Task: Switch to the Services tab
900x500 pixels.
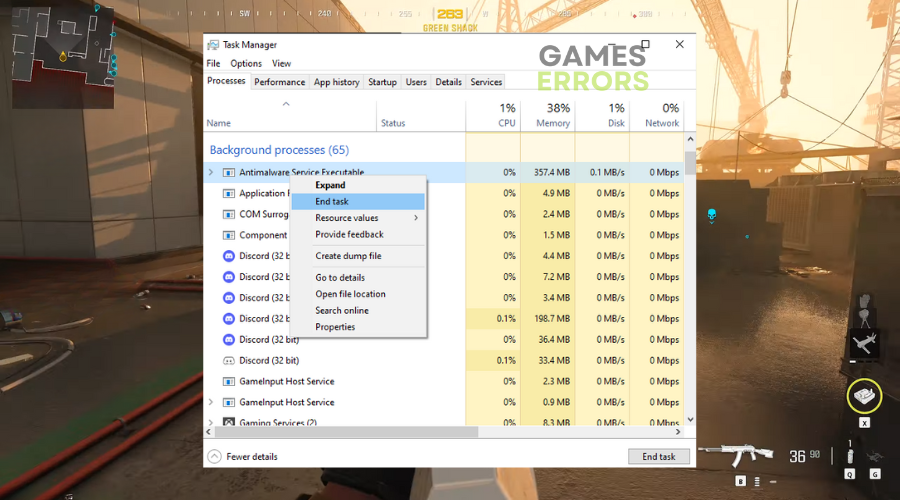Action: (486, 82)
